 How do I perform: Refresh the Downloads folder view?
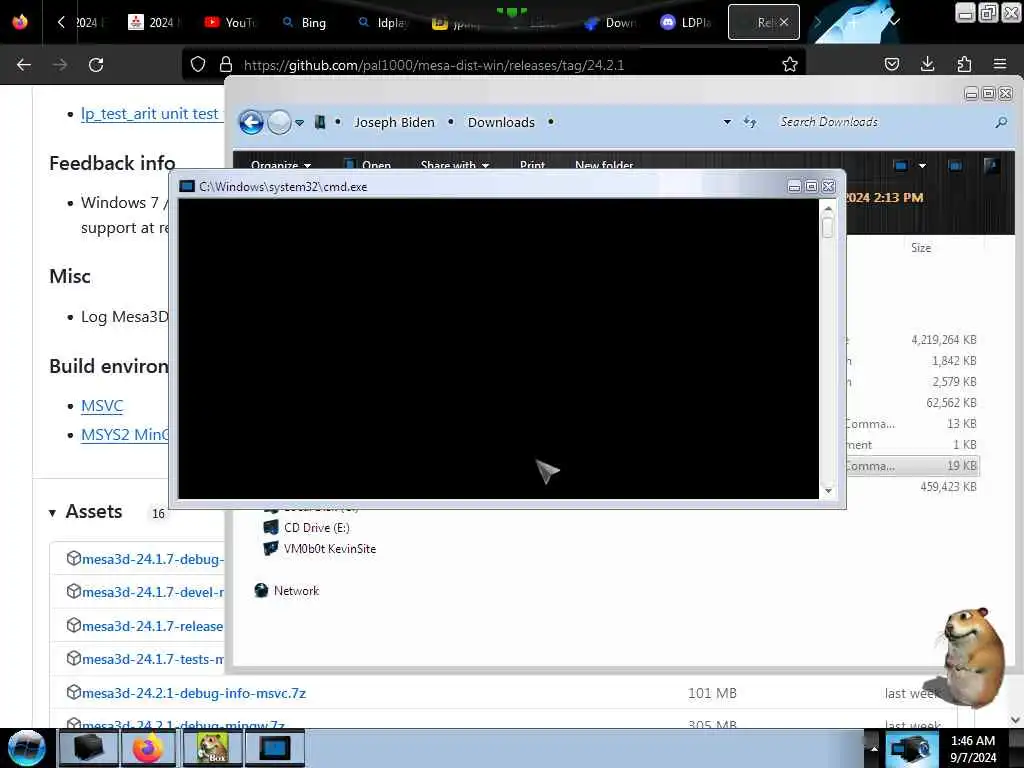[x=750, y=122]
